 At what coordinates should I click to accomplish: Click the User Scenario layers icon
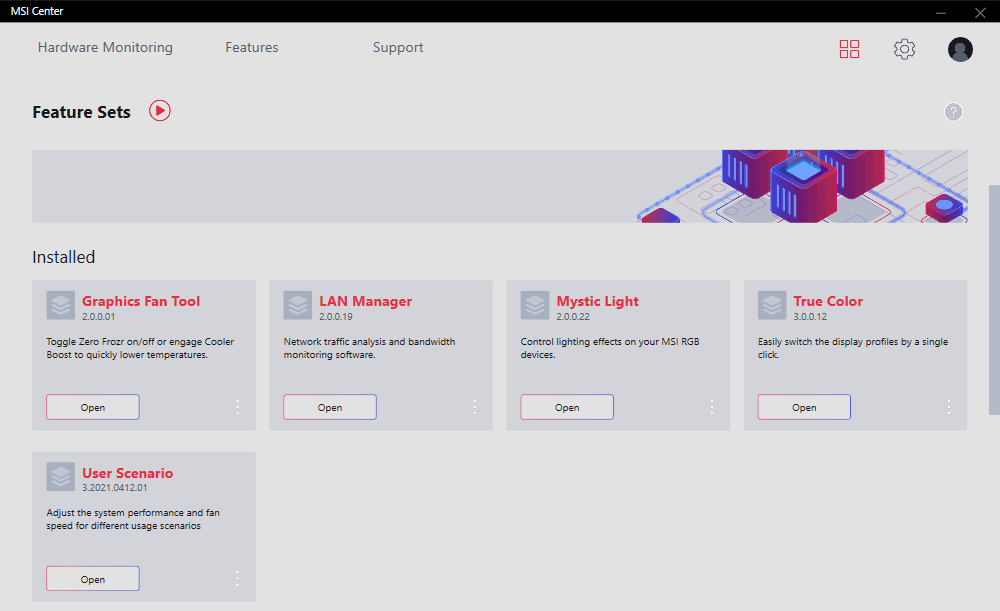[x=61, y=476]
